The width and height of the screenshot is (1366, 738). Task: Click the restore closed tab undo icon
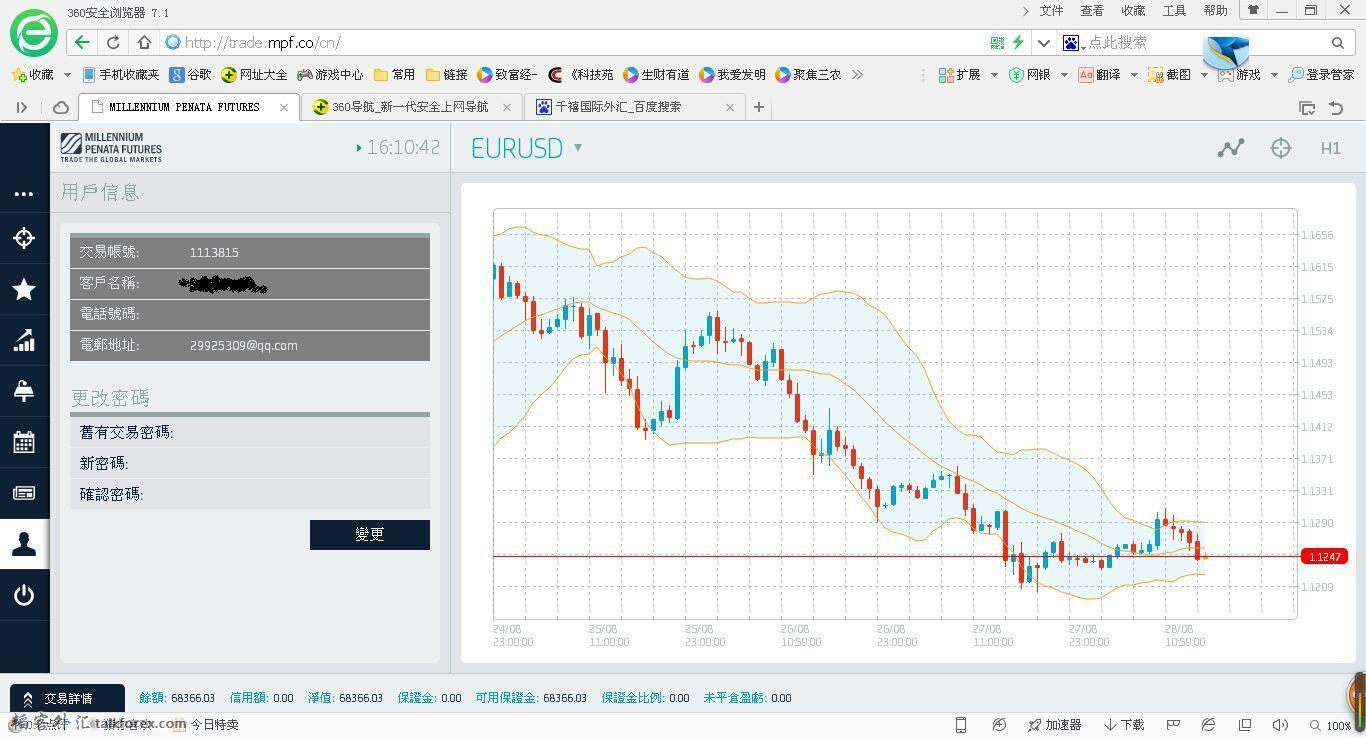coord(1336,107)
